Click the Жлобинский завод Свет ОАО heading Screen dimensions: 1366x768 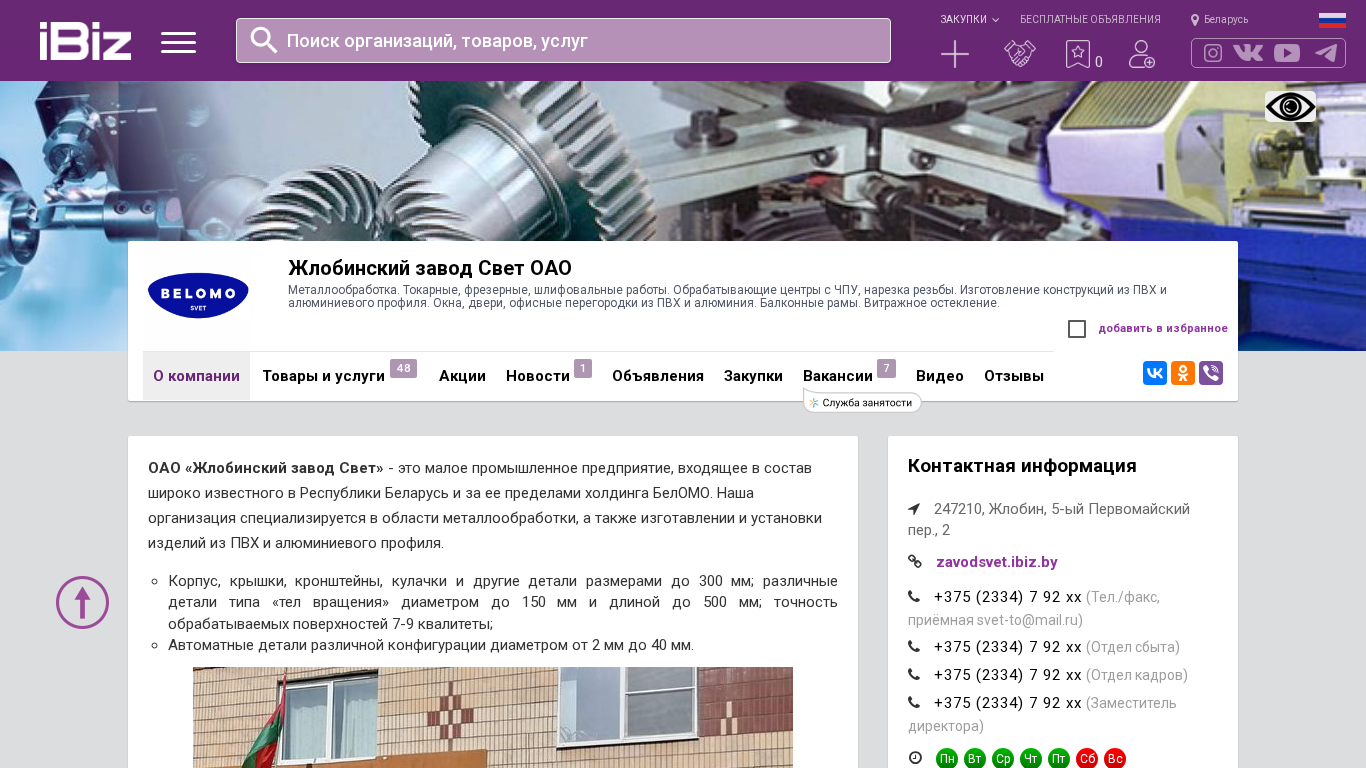click(430, 268)
